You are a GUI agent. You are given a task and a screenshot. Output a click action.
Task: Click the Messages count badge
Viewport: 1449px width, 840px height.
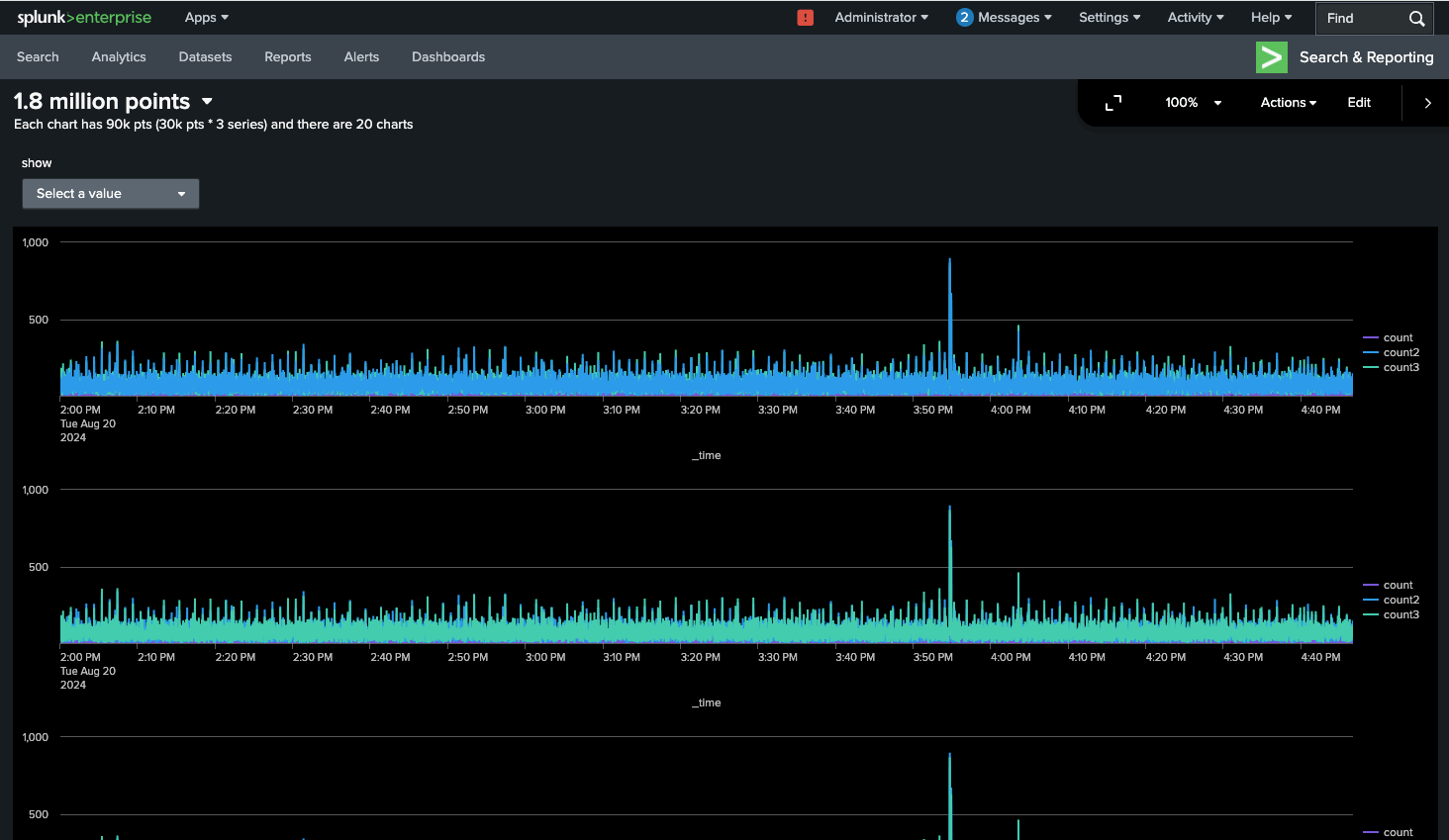(x=964, y=18)
